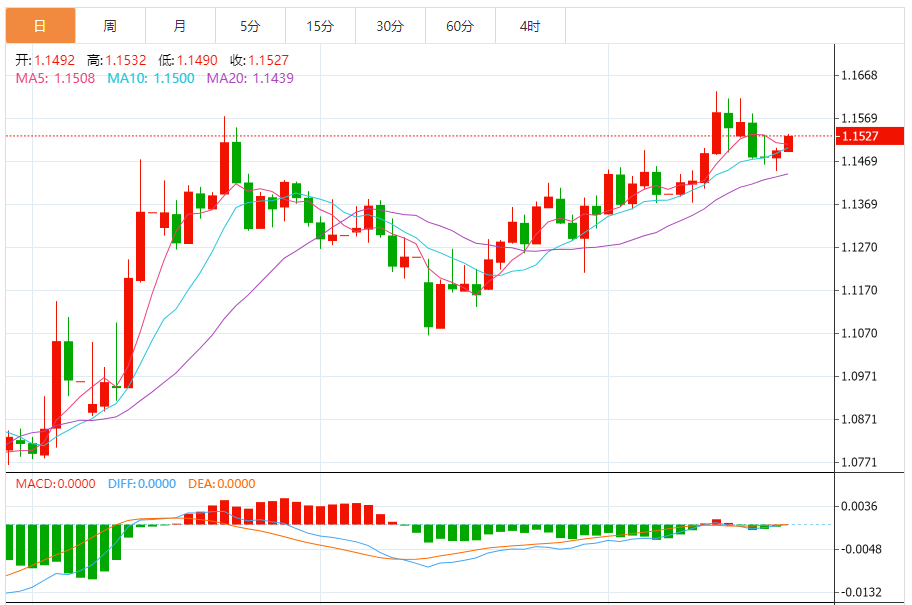Image resolution: width=912 pixels, height=605 pixels.
Task: Click the 1.1569 price axis label
Action: [859, 118]
